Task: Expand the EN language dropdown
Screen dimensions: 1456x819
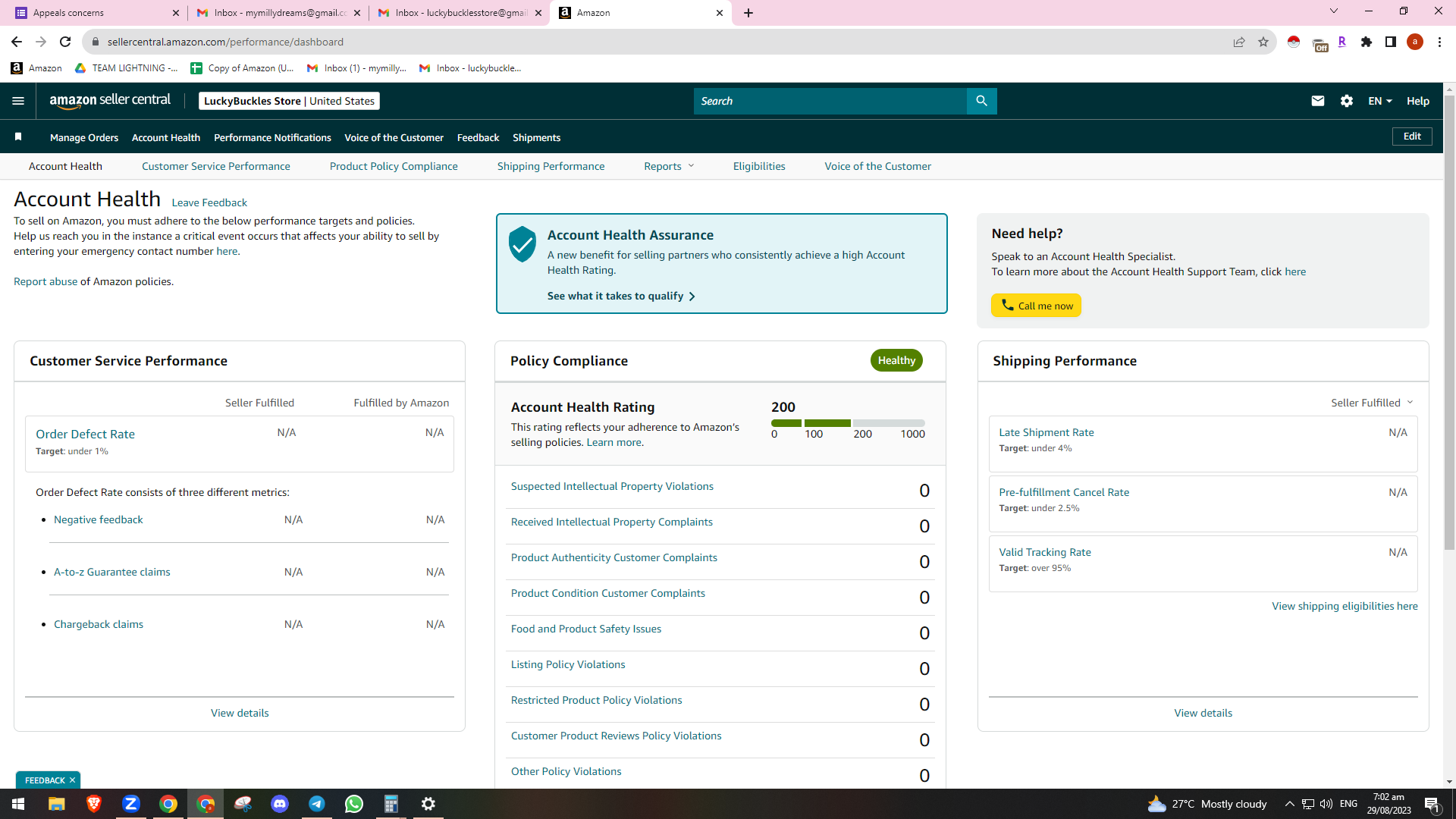Action: (1380, 101)
